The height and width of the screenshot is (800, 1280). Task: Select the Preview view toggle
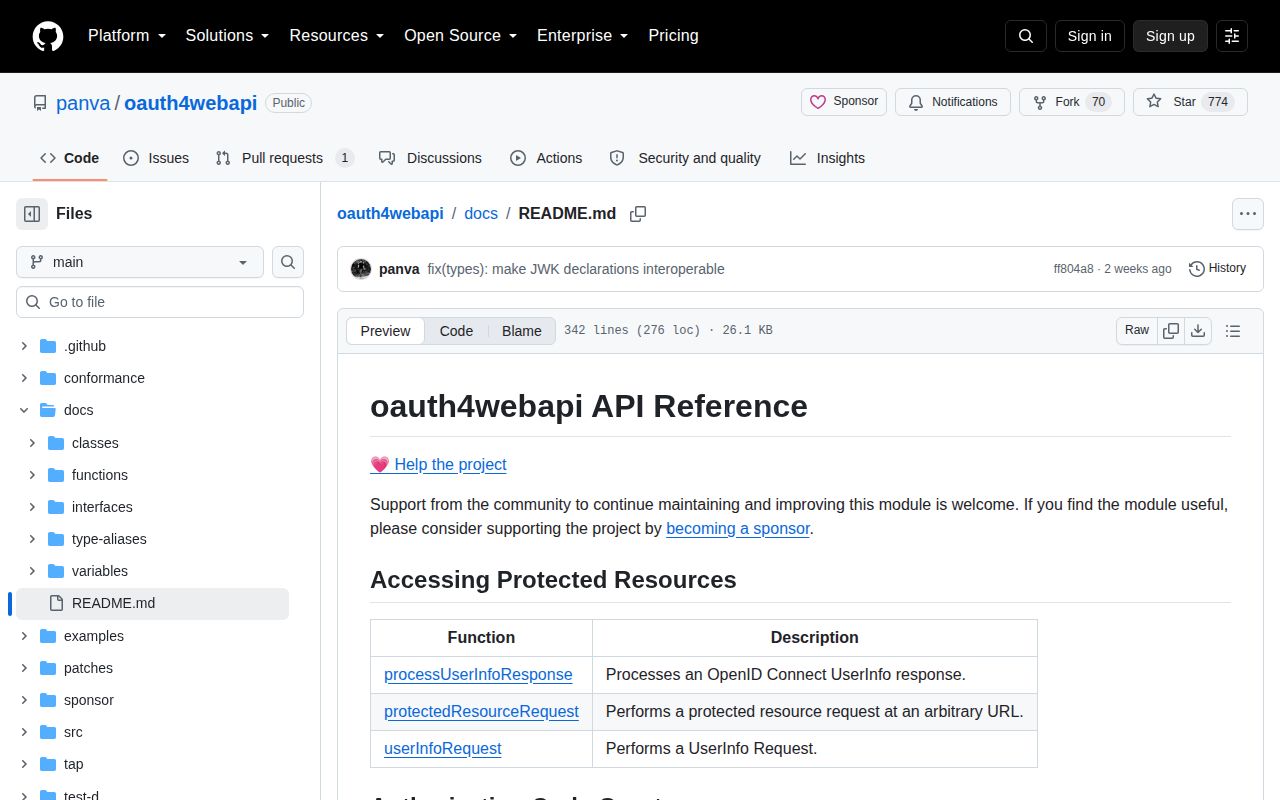(385, 331)
